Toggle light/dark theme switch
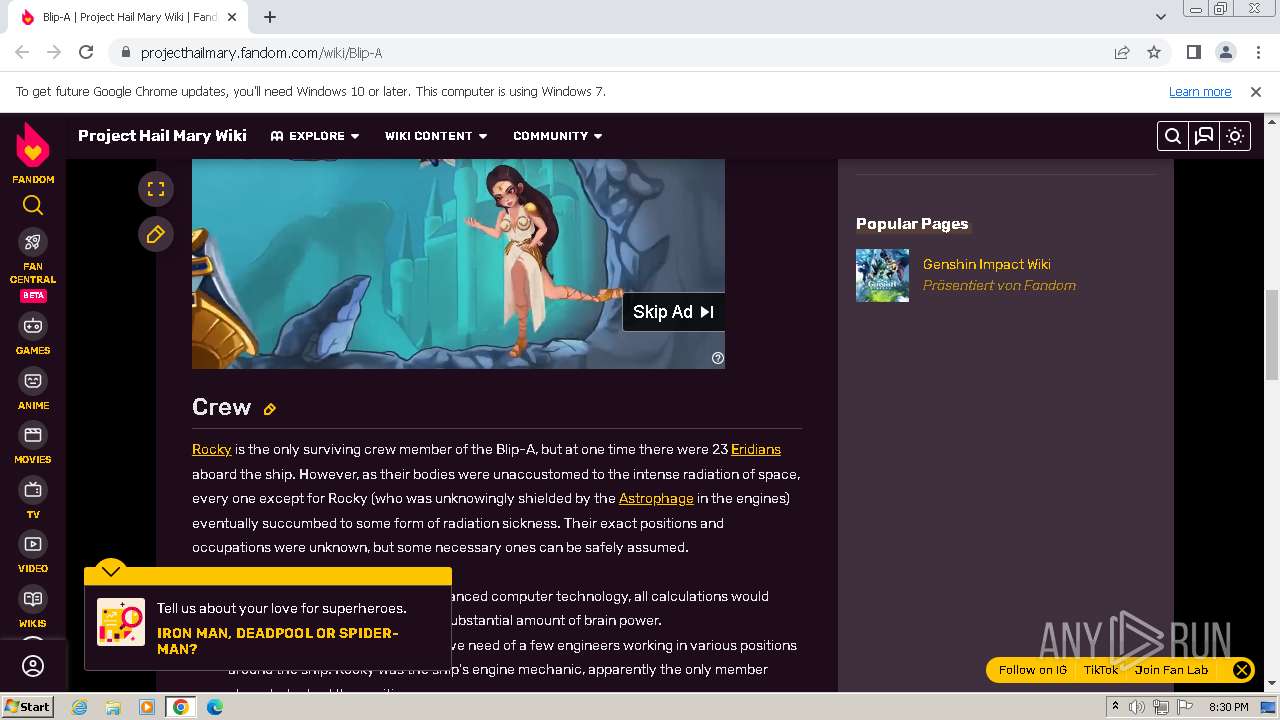This screenshot has height=720, width=1280. tap(1235, 136)
